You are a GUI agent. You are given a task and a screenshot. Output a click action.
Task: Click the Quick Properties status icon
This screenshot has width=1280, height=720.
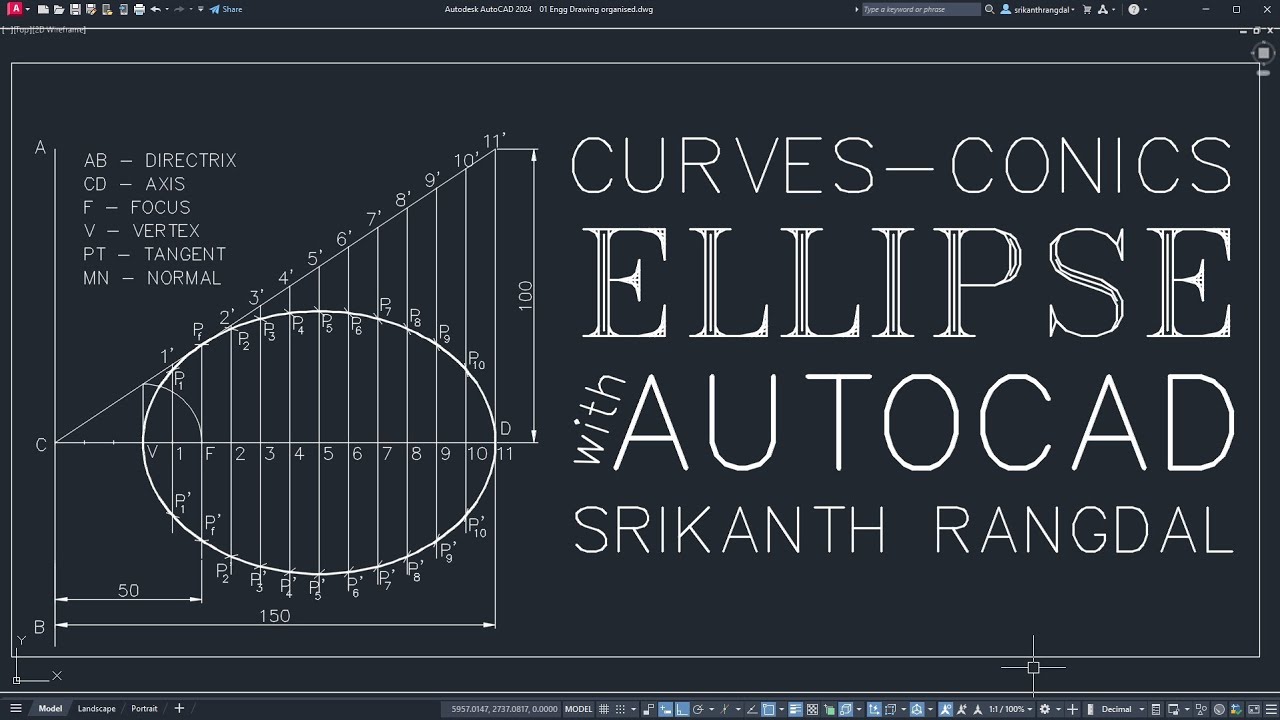coord(1156,709)
